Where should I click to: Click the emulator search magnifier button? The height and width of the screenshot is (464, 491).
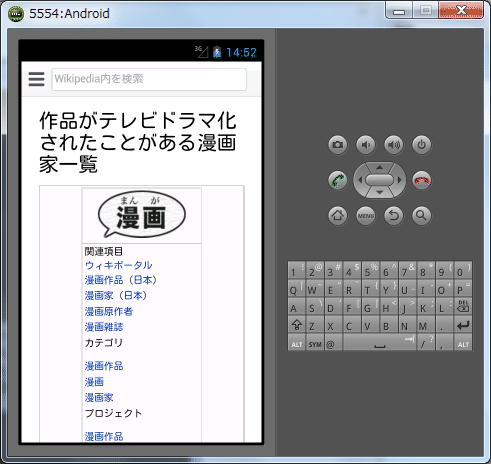click(422, 216)
